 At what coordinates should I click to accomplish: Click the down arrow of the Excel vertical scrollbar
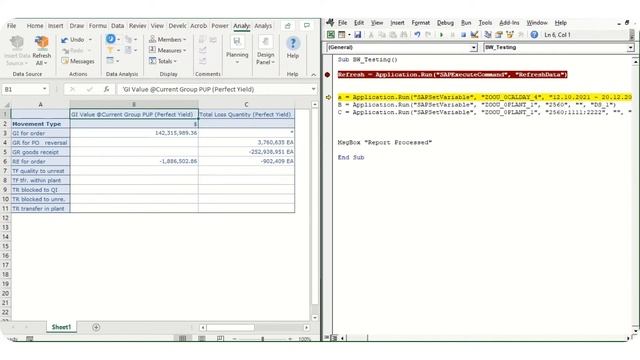315,318
